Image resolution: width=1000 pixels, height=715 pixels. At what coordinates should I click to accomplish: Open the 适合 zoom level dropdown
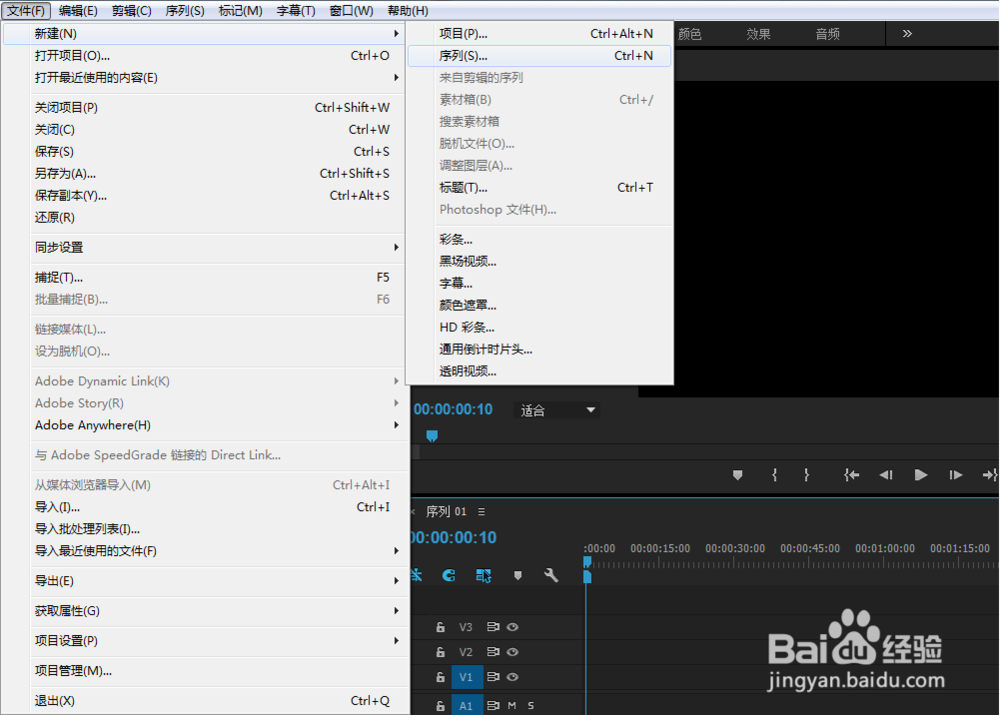(x=557, y=410)
